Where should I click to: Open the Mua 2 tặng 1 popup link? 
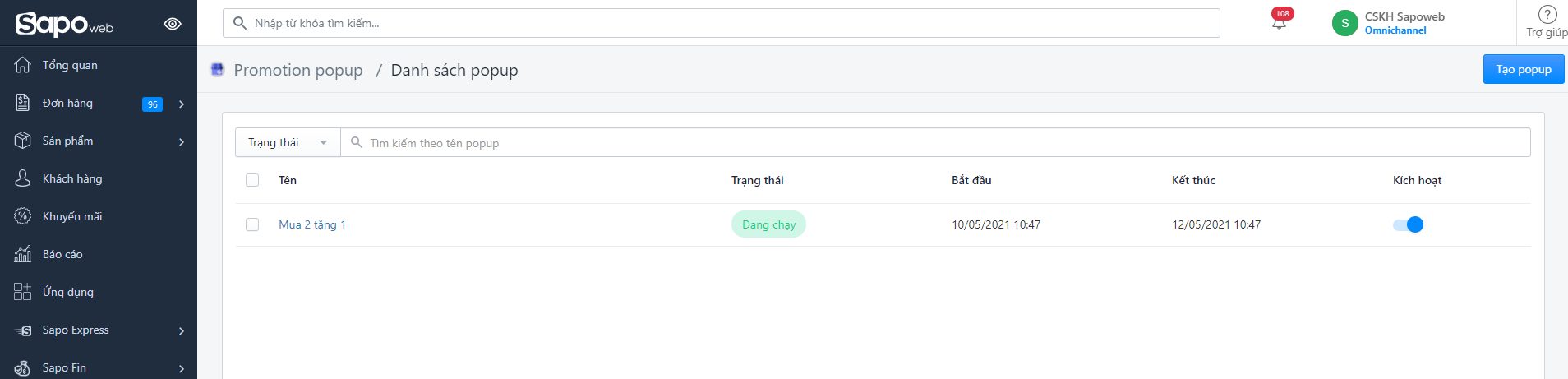click(x=312, y=224)
